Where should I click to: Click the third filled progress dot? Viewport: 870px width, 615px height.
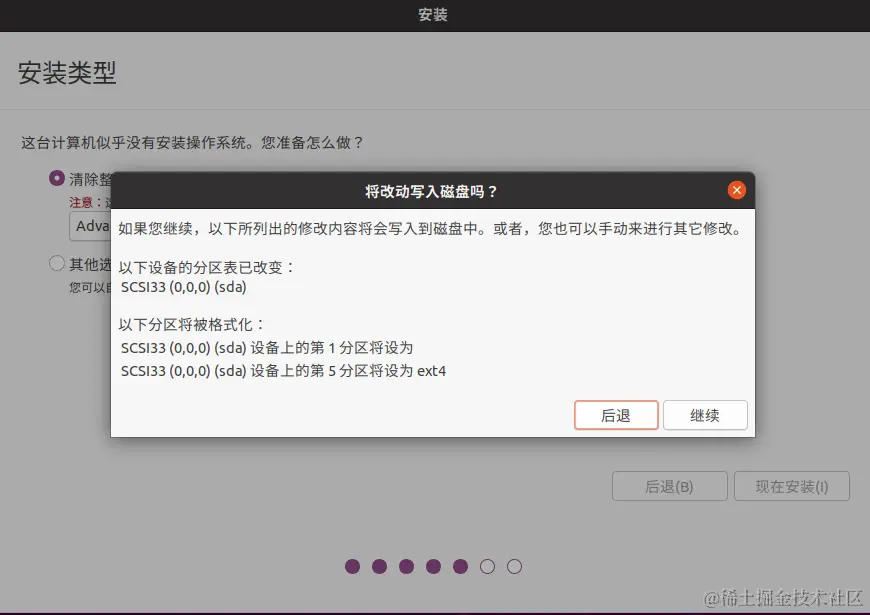406,566
